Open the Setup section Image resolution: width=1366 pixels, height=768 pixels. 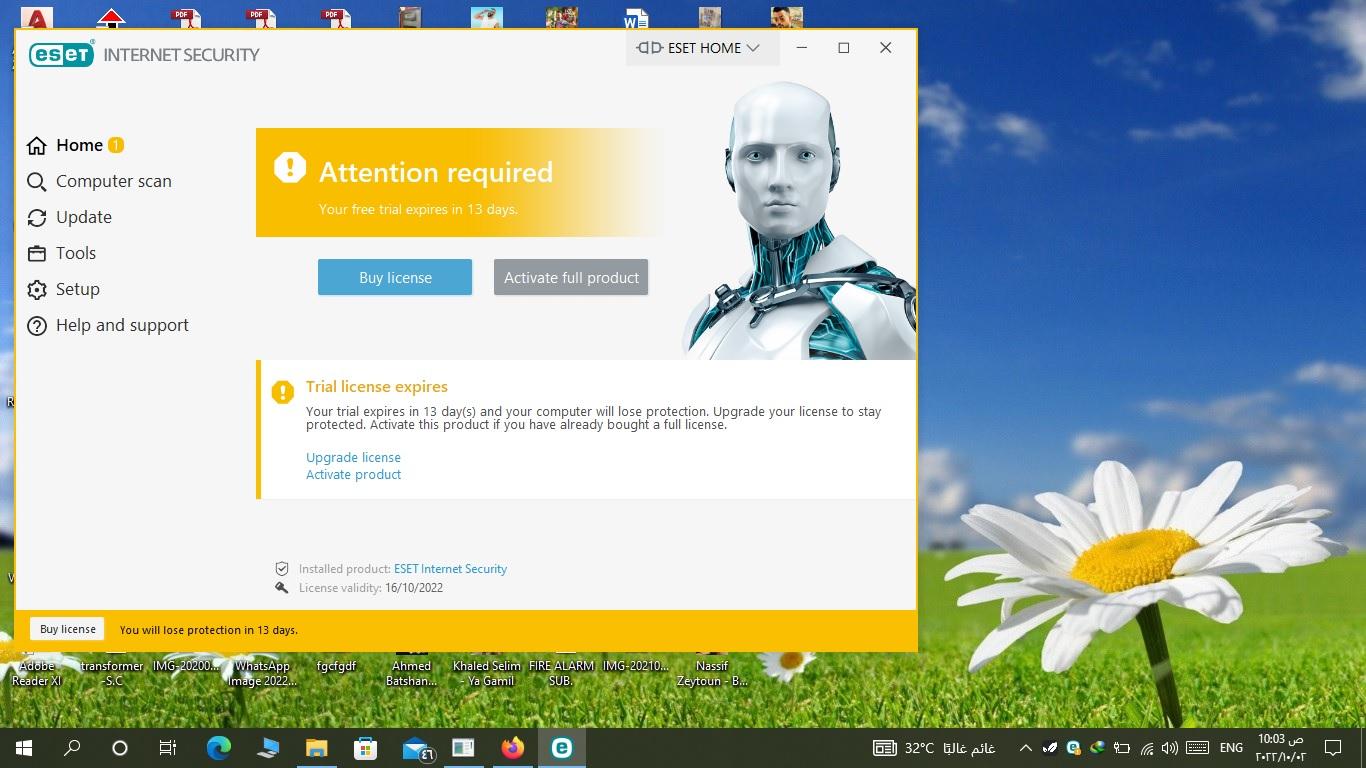[63, 289]
